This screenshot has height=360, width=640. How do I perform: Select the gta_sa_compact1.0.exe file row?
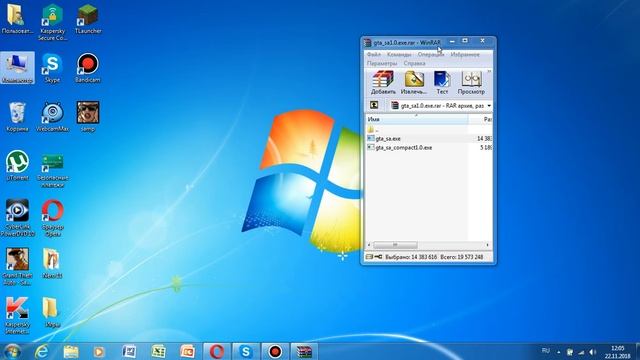(429, 147)
